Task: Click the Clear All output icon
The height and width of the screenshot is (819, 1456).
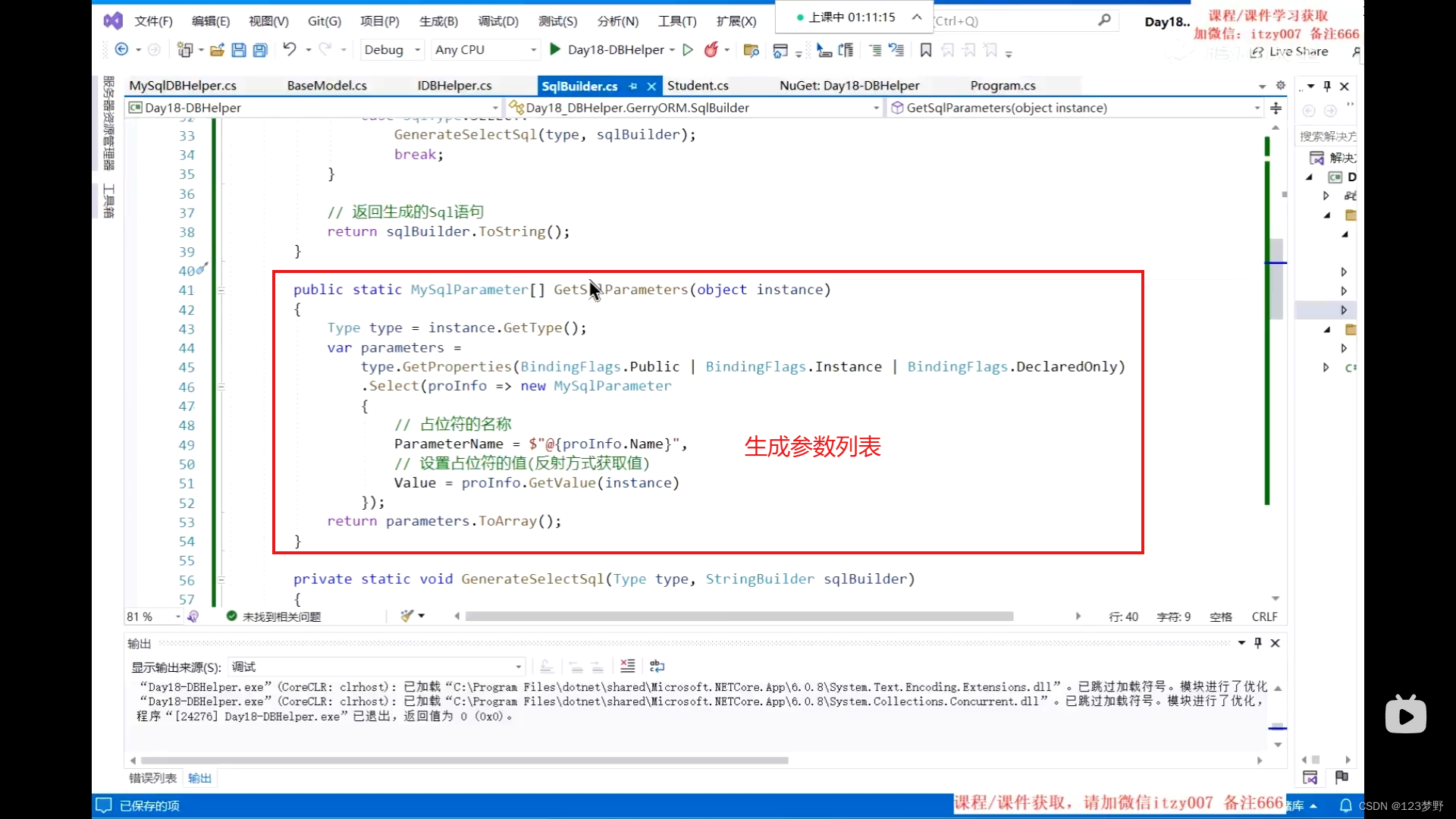Action: 627,667
